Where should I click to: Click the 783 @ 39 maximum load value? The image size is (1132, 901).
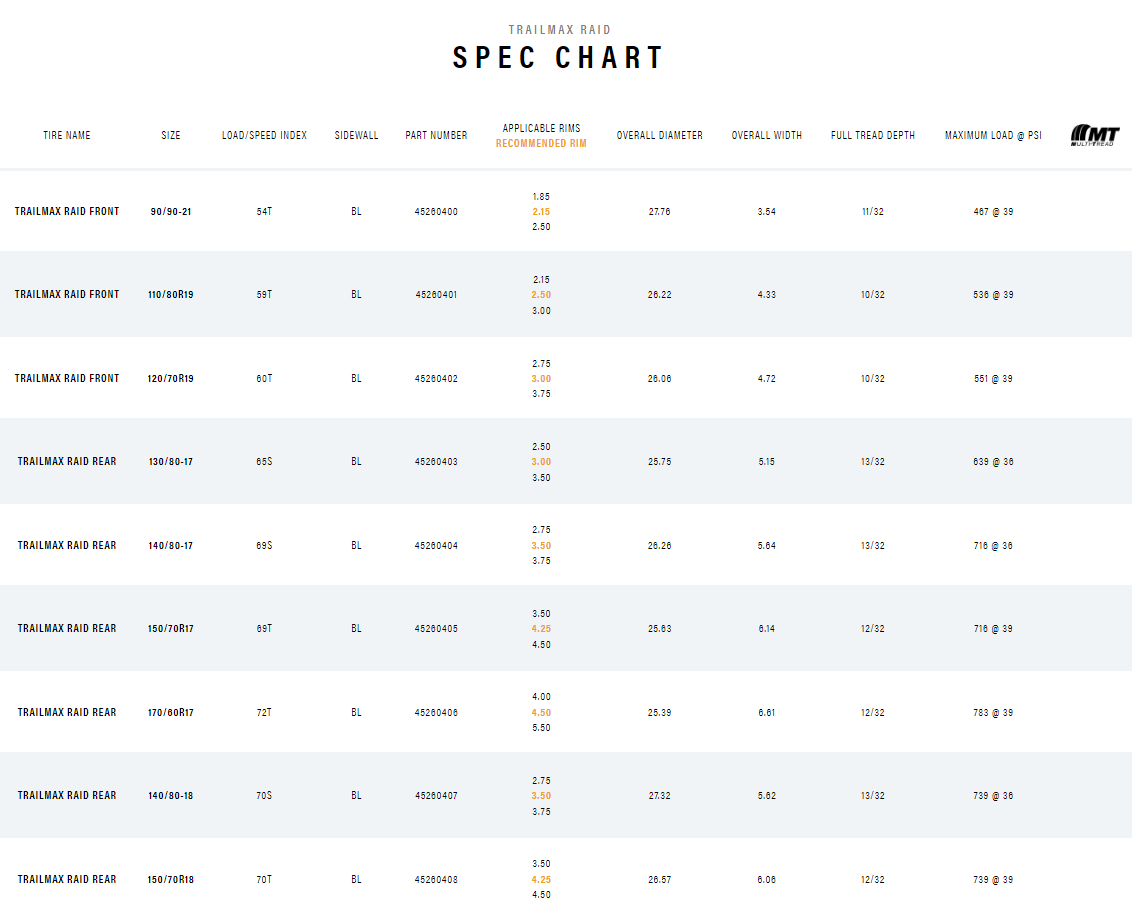992,713
